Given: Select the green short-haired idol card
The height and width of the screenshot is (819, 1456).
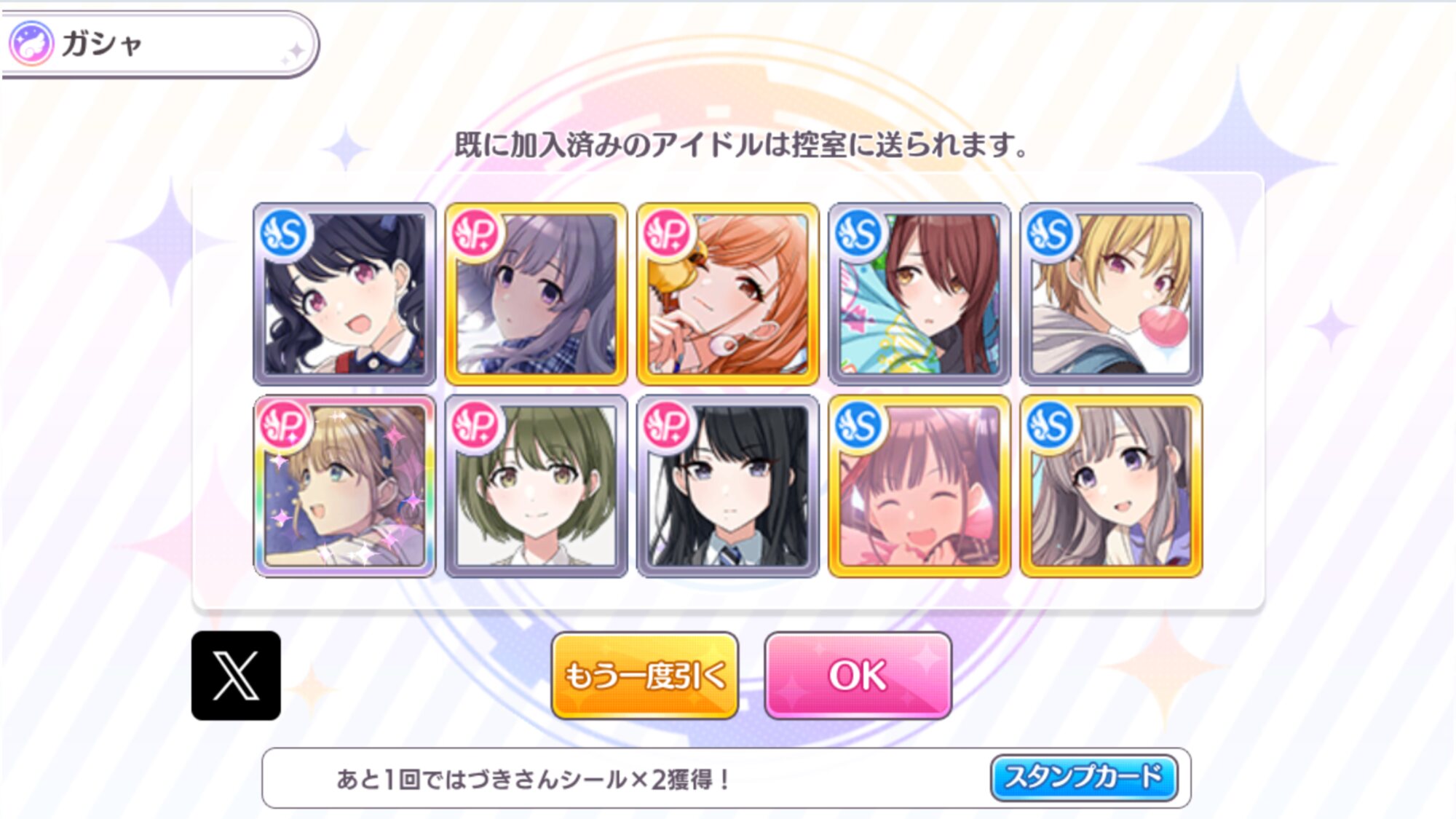Looking at the screenshot, I should click(x=536, y=486).
